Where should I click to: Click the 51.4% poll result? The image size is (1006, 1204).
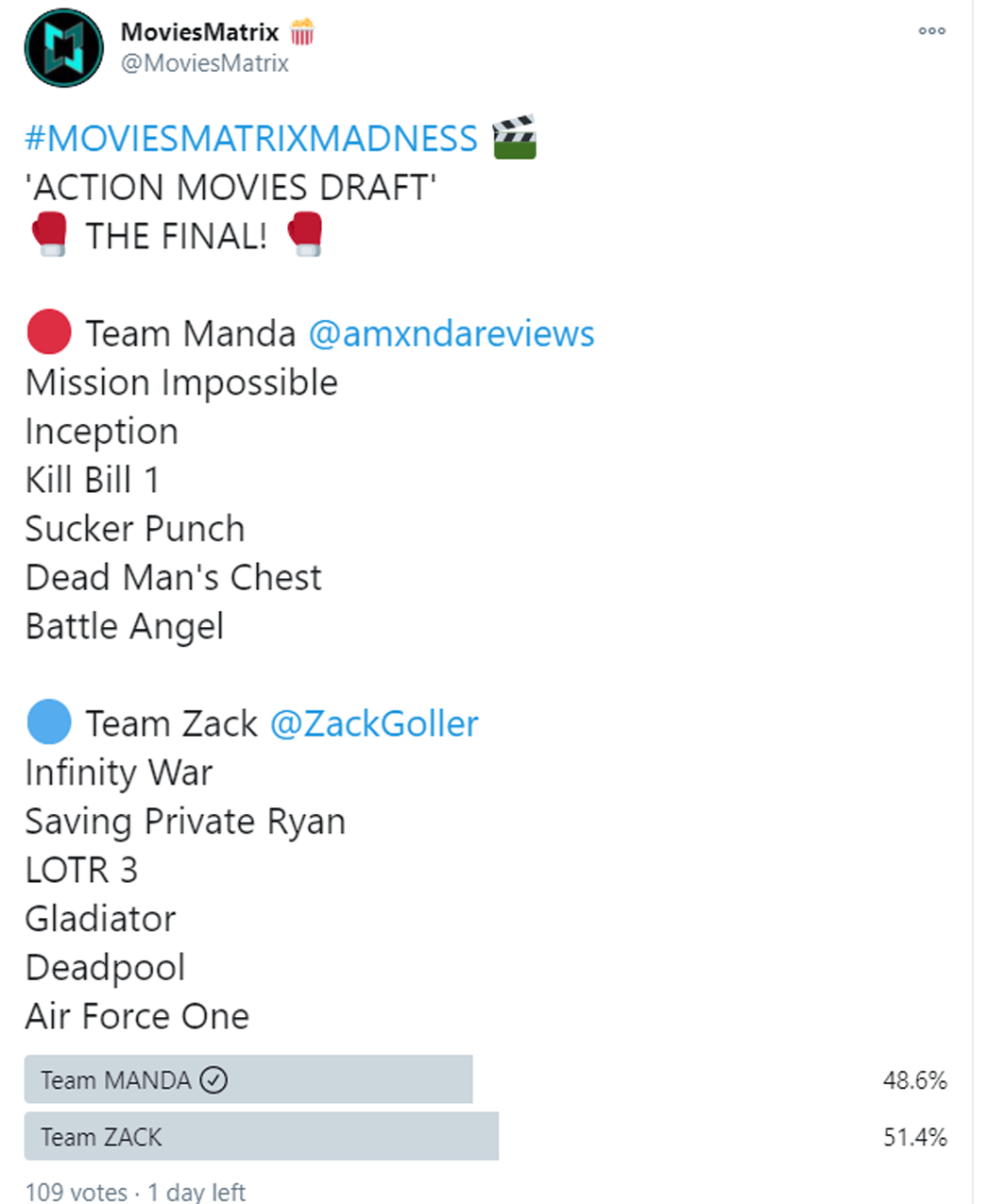914,1136
